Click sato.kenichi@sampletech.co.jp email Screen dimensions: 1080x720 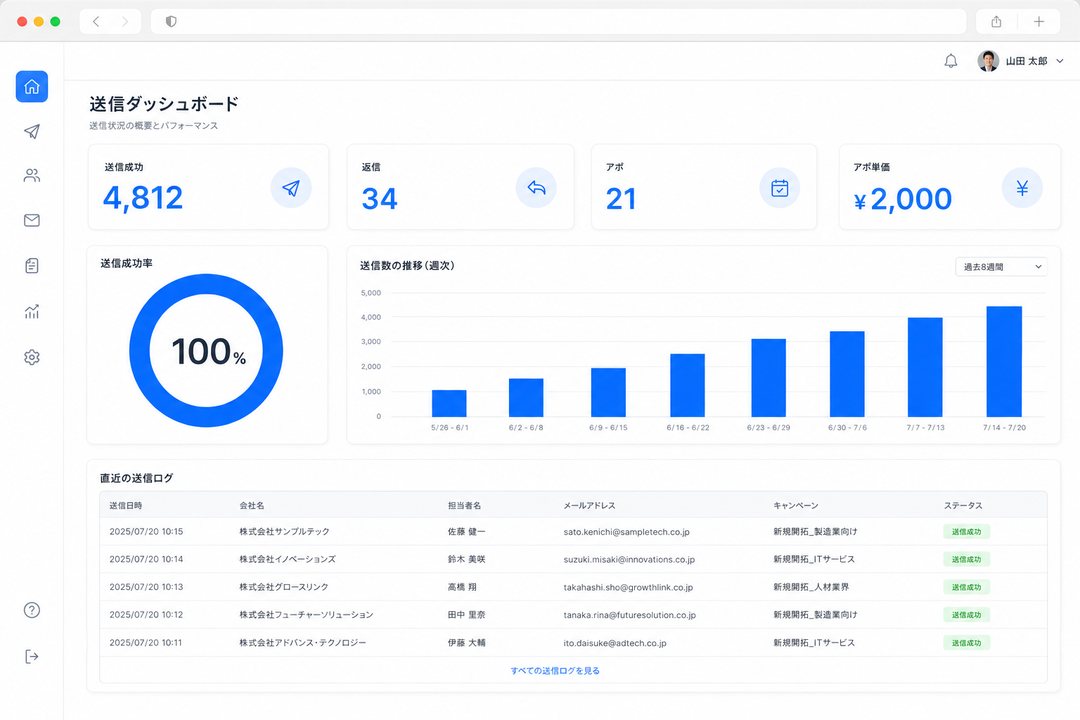626,532
